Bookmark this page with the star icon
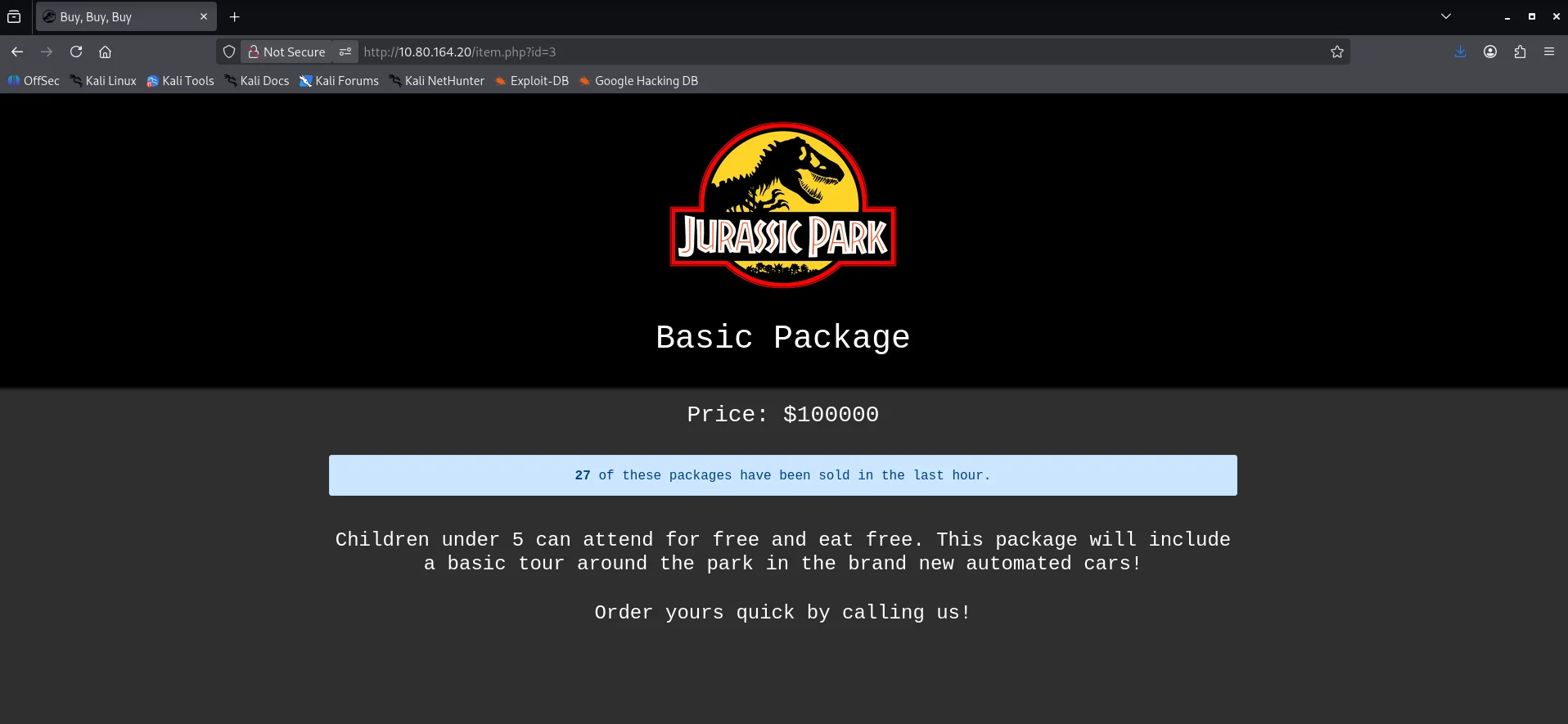This screenshot has width=1568, height=724. coord(1337,52)
